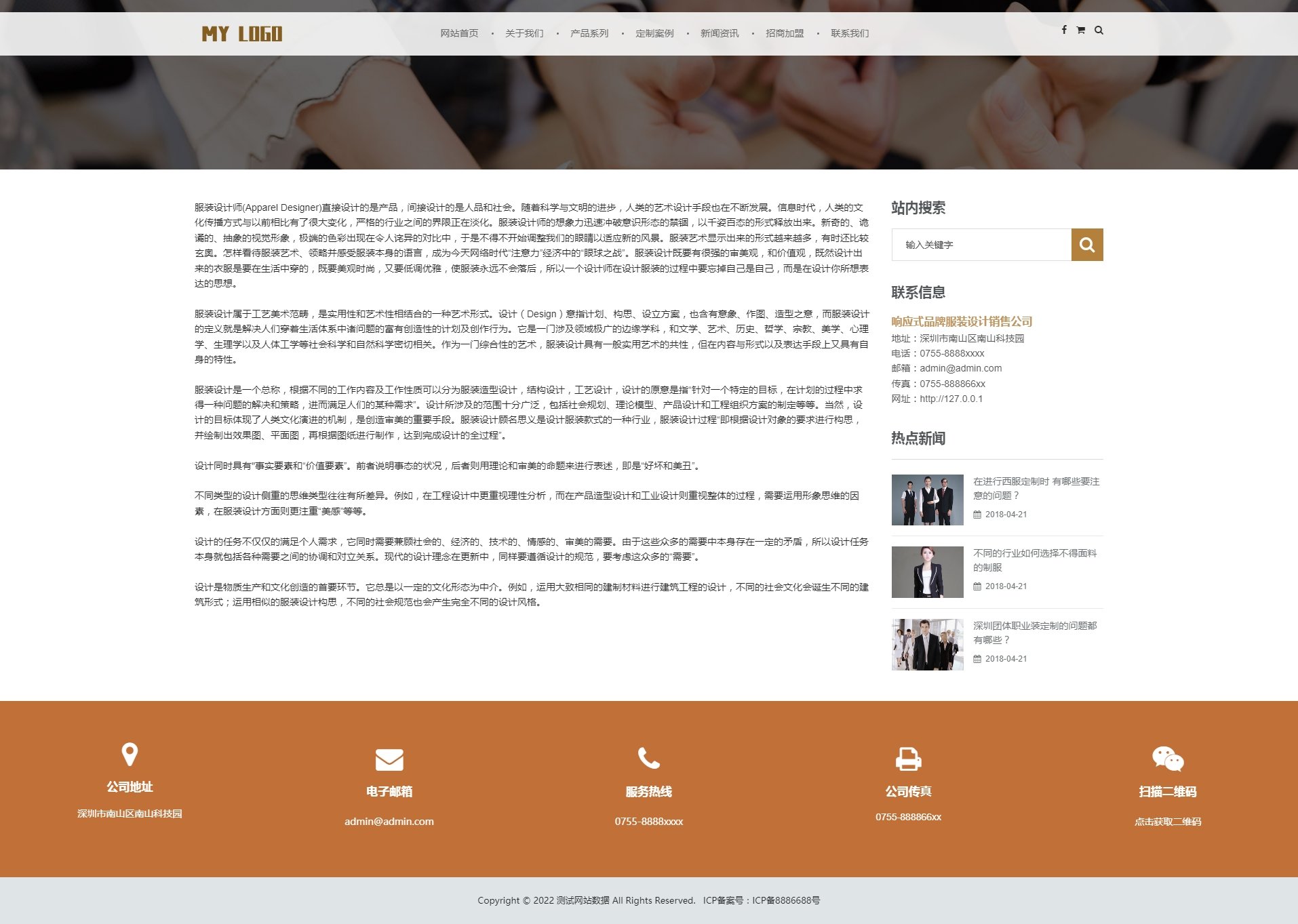Click the MY LOGO site logo
Image resolution: width=1298 pixels, height=924 pixels.
(x=242, y=33)
